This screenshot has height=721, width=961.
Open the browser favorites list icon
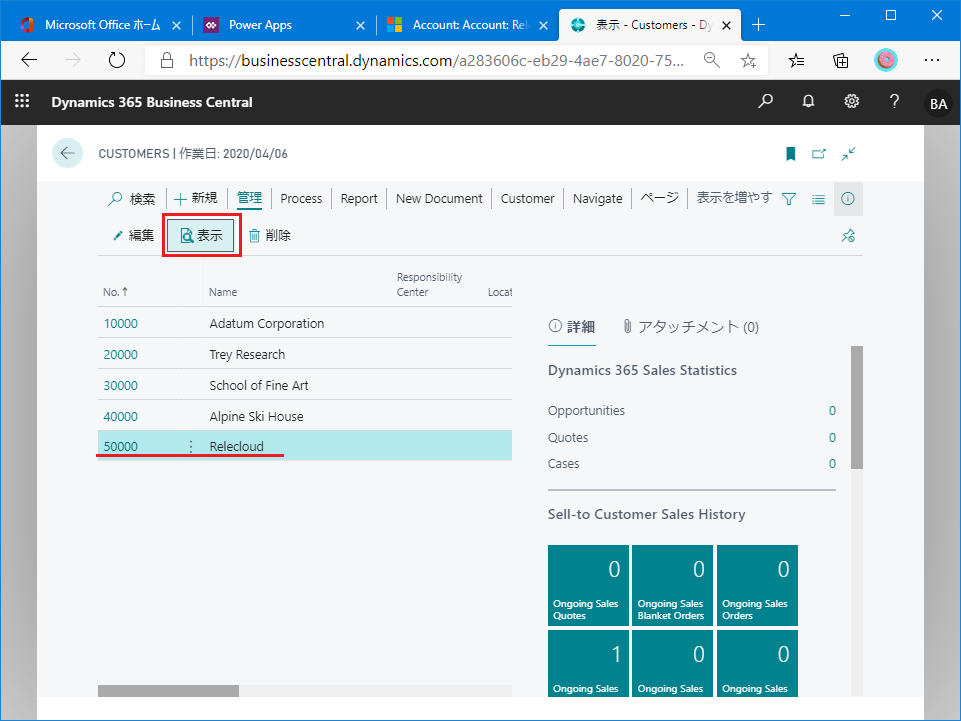[796, 60]
